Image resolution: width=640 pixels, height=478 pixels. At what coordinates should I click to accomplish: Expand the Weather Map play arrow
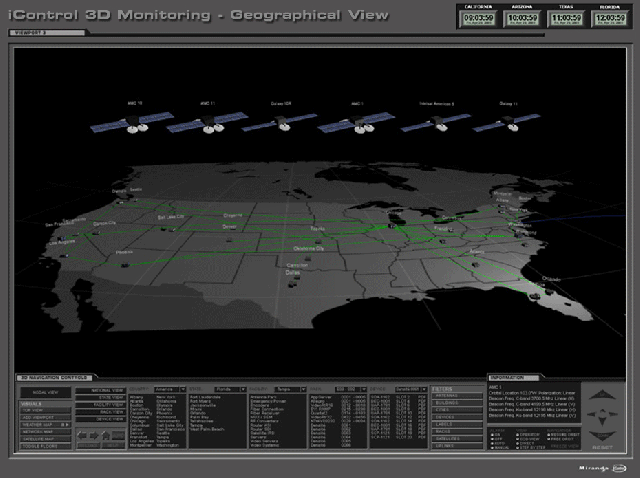click(x=67, y=425)
